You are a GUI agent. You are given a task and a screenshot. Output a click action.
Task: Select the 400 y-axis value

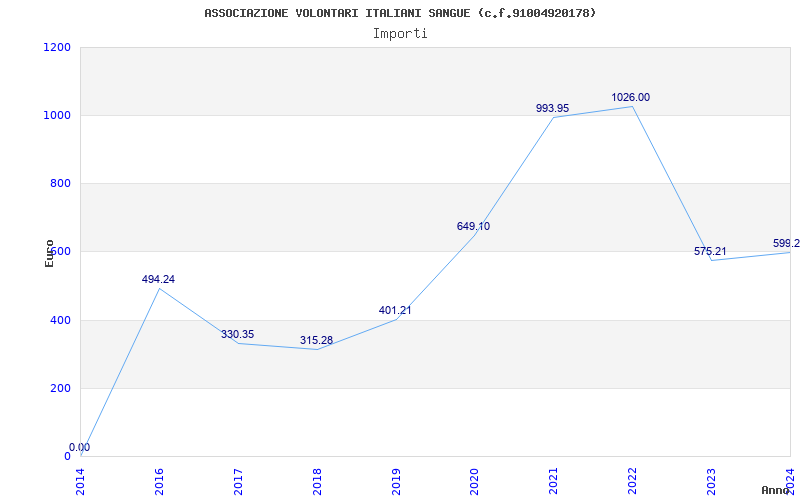point(60,320)
